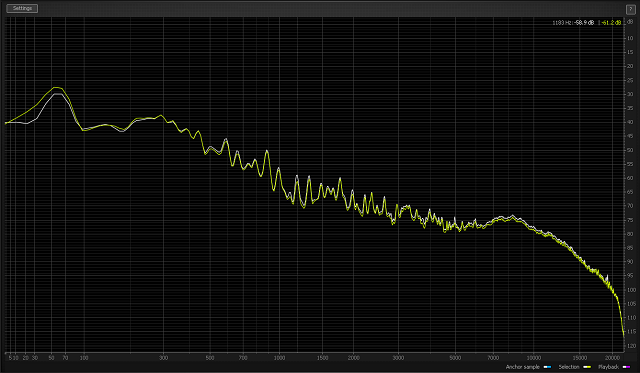Select the Anchor sample legend label
Image resolution: width=640 pixels, height=373 pixels.
click(x=522, y=367)
